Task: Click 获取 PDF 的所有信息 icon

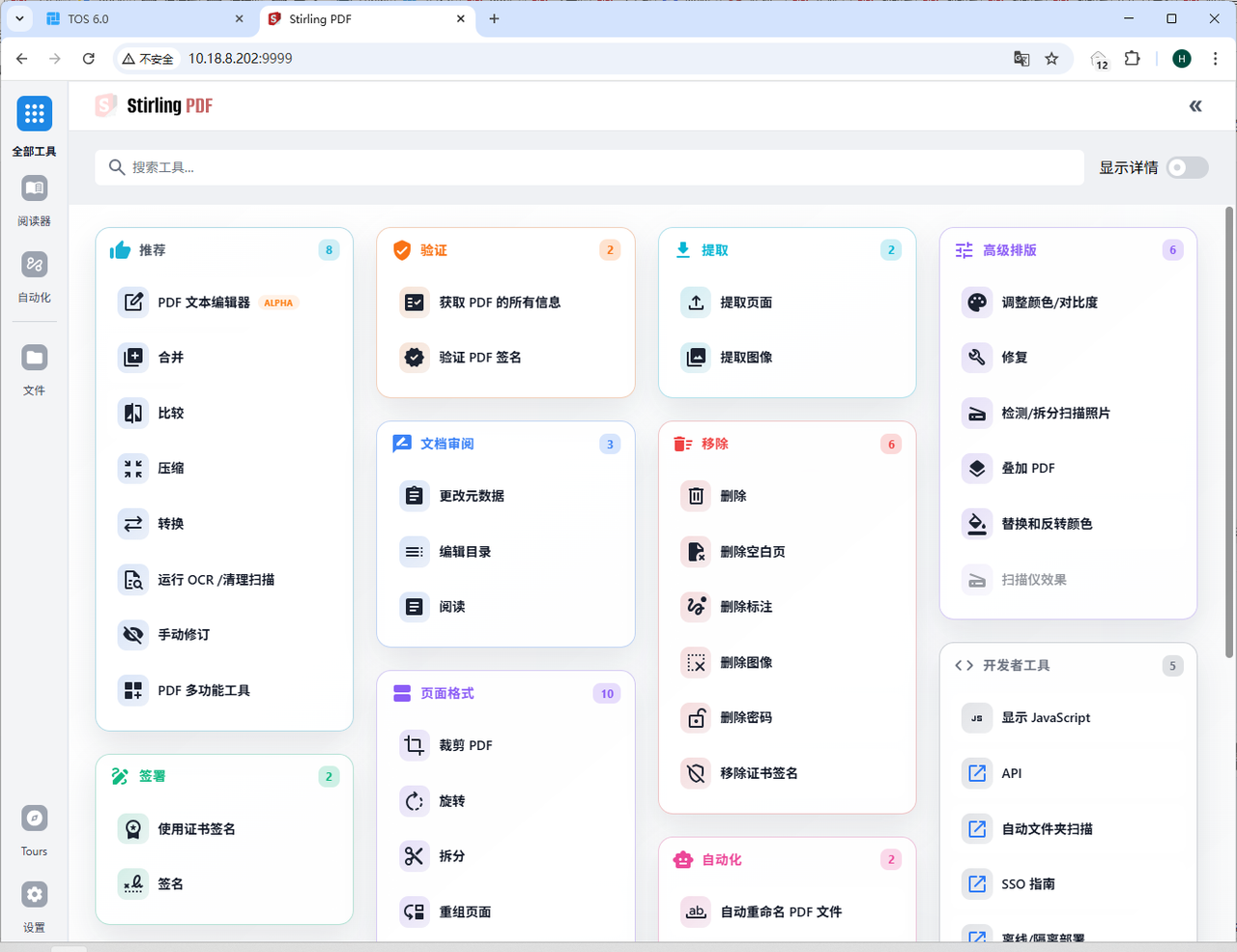Action: pos(415,303)
